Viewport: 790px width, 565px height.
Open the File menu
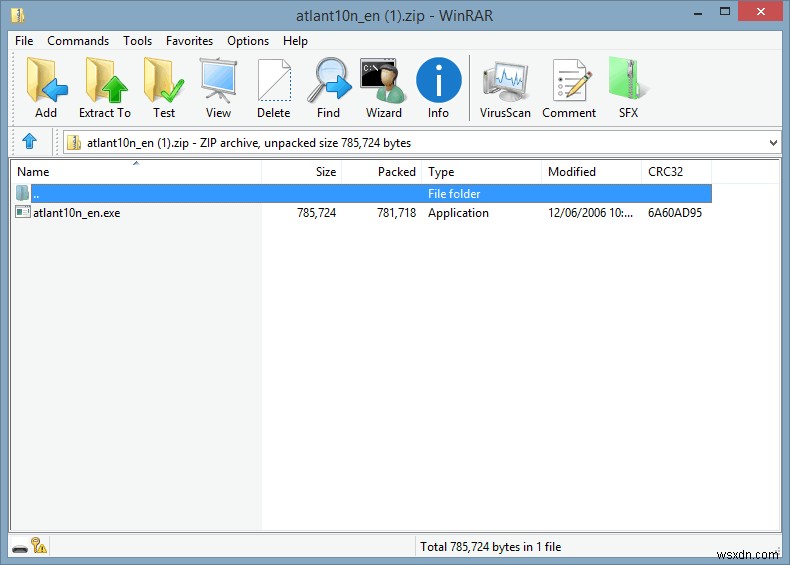tap(24, 41)
